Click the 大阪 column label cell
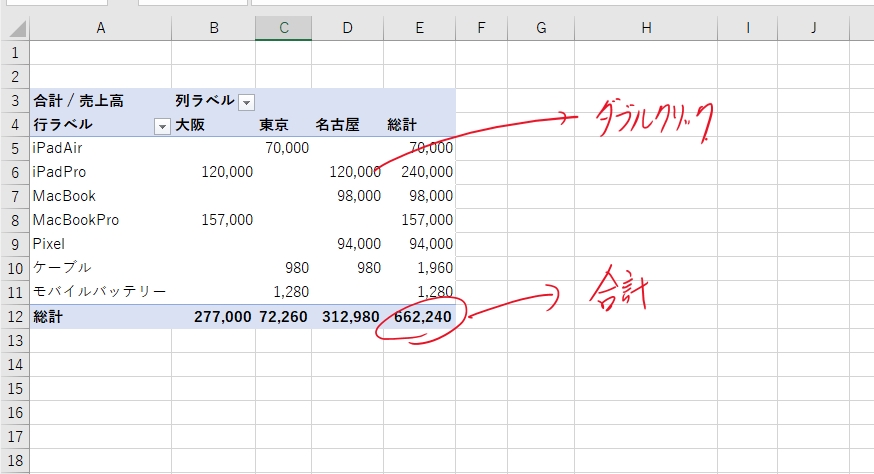The height and width of the screenshot is (474, 874). (x=213, y=125)
